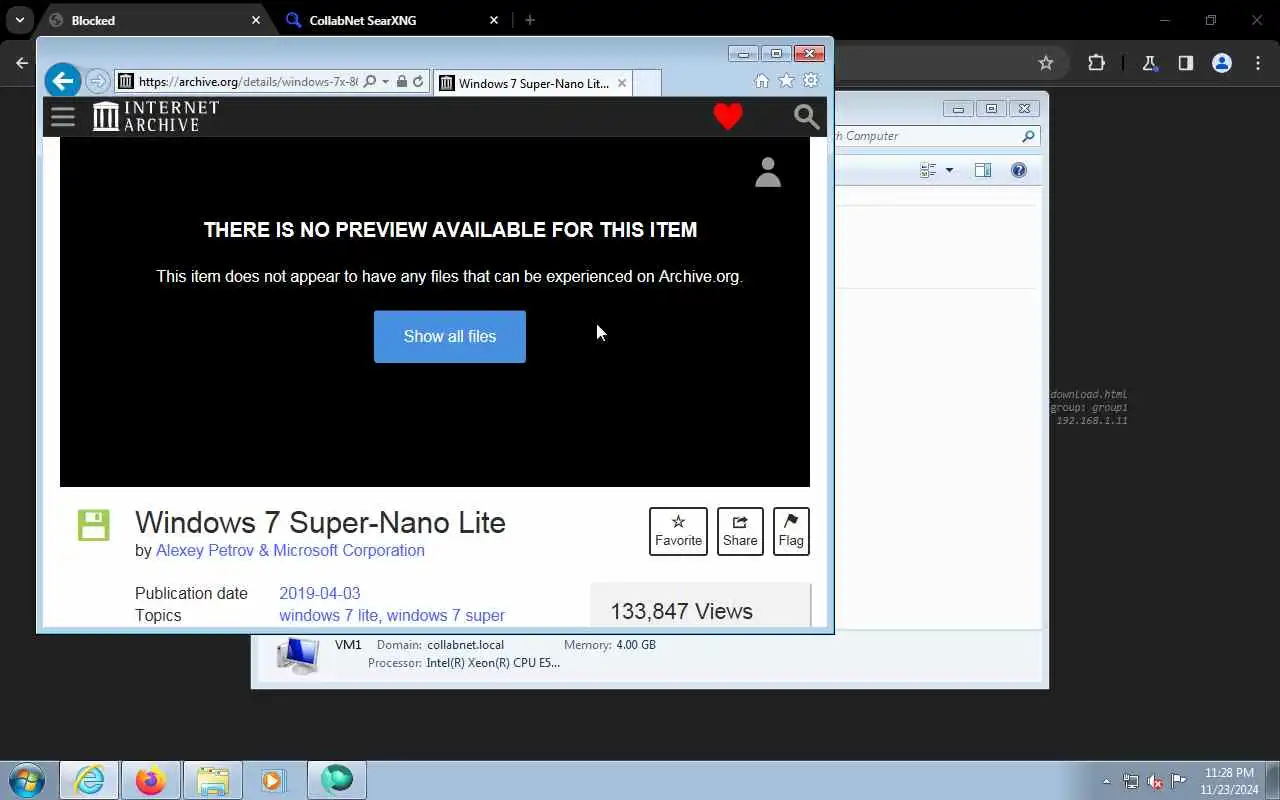Click the red donate heart icon

tap(728, 117)
